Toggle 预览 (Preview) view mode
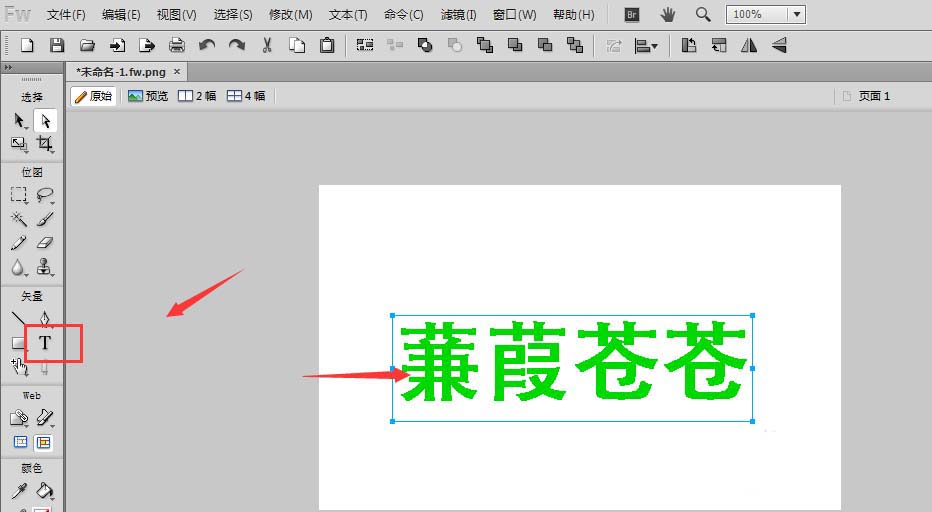Viewport: 932px width, 512px height. point(148,96)
